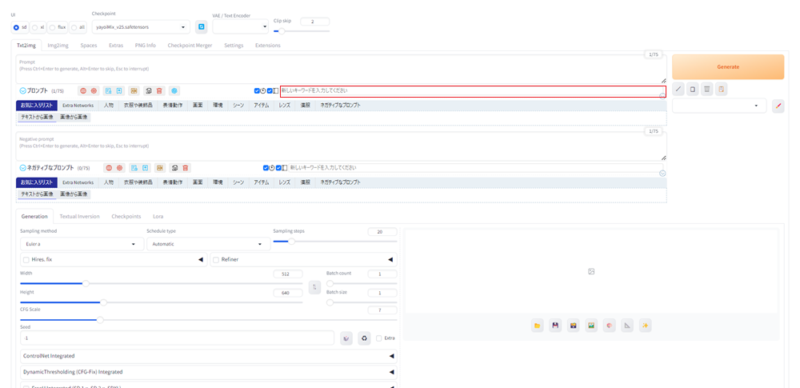Viewport: 800px width, 388px height.
Task: Click 画像から画像 under the プロンプト category bar
Action: coord(74,117)
